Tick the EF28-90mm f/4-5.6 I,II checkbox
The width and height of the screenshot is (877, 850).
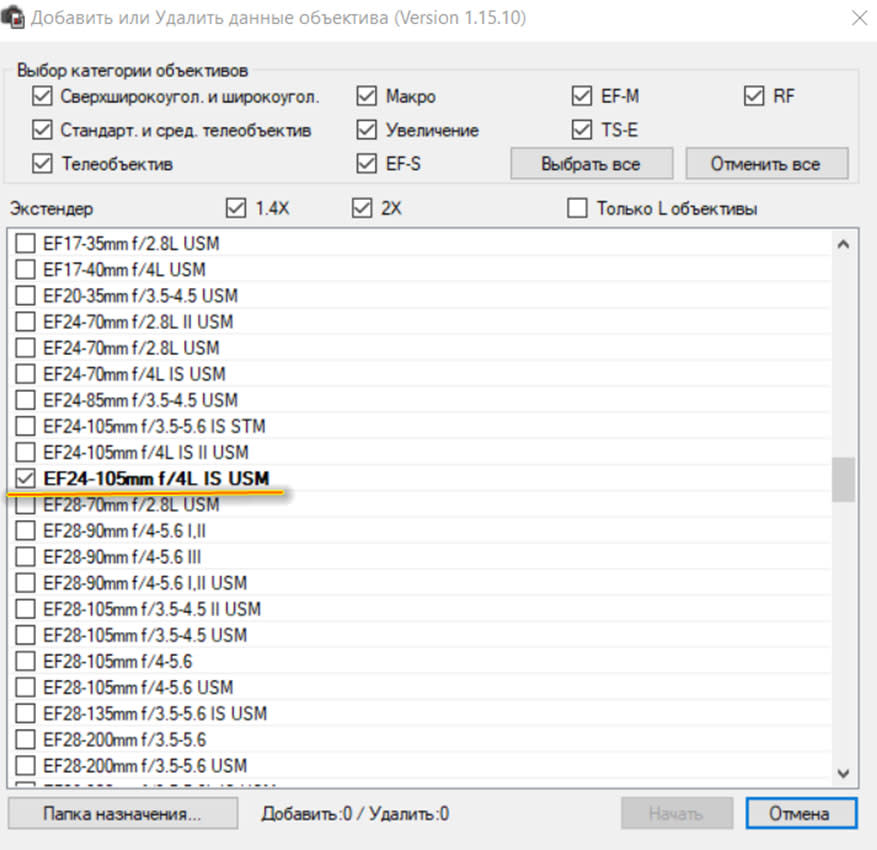pos(25,531)
